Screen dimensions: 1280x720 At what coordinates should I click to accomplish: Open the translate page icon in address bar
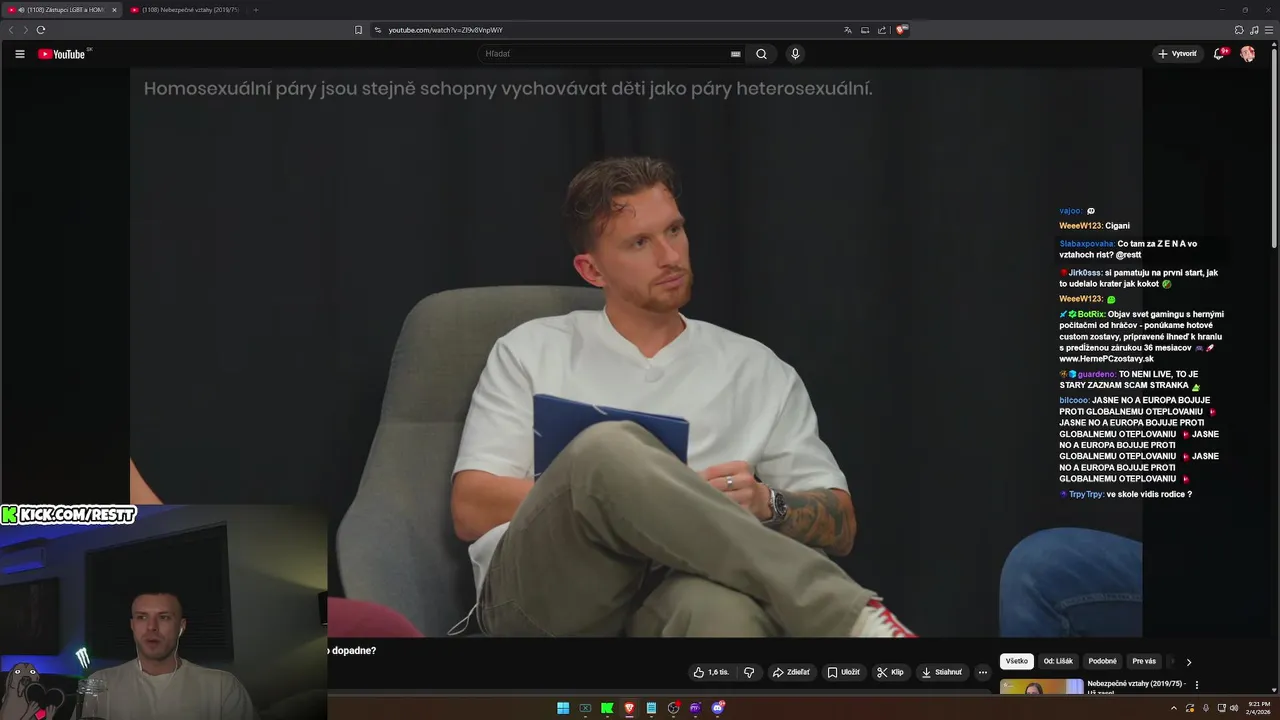tap(848, 30)
